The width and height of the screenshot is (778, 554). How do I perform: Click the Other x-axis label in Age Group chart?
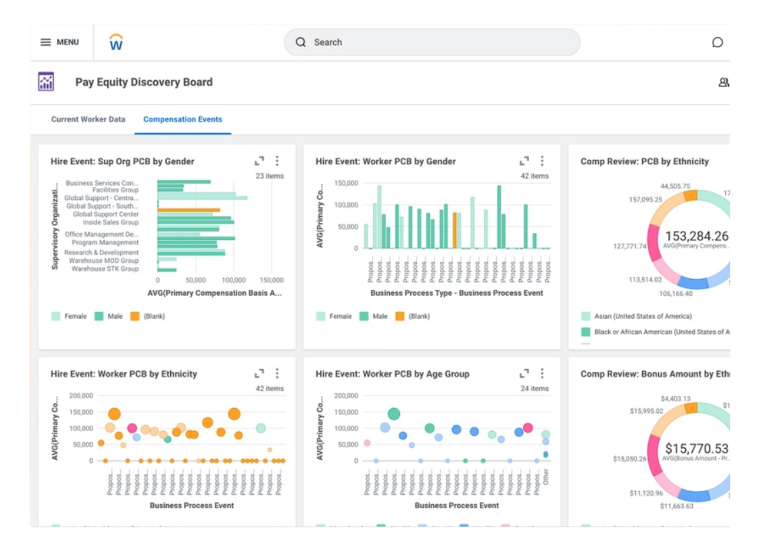[546, 477]
